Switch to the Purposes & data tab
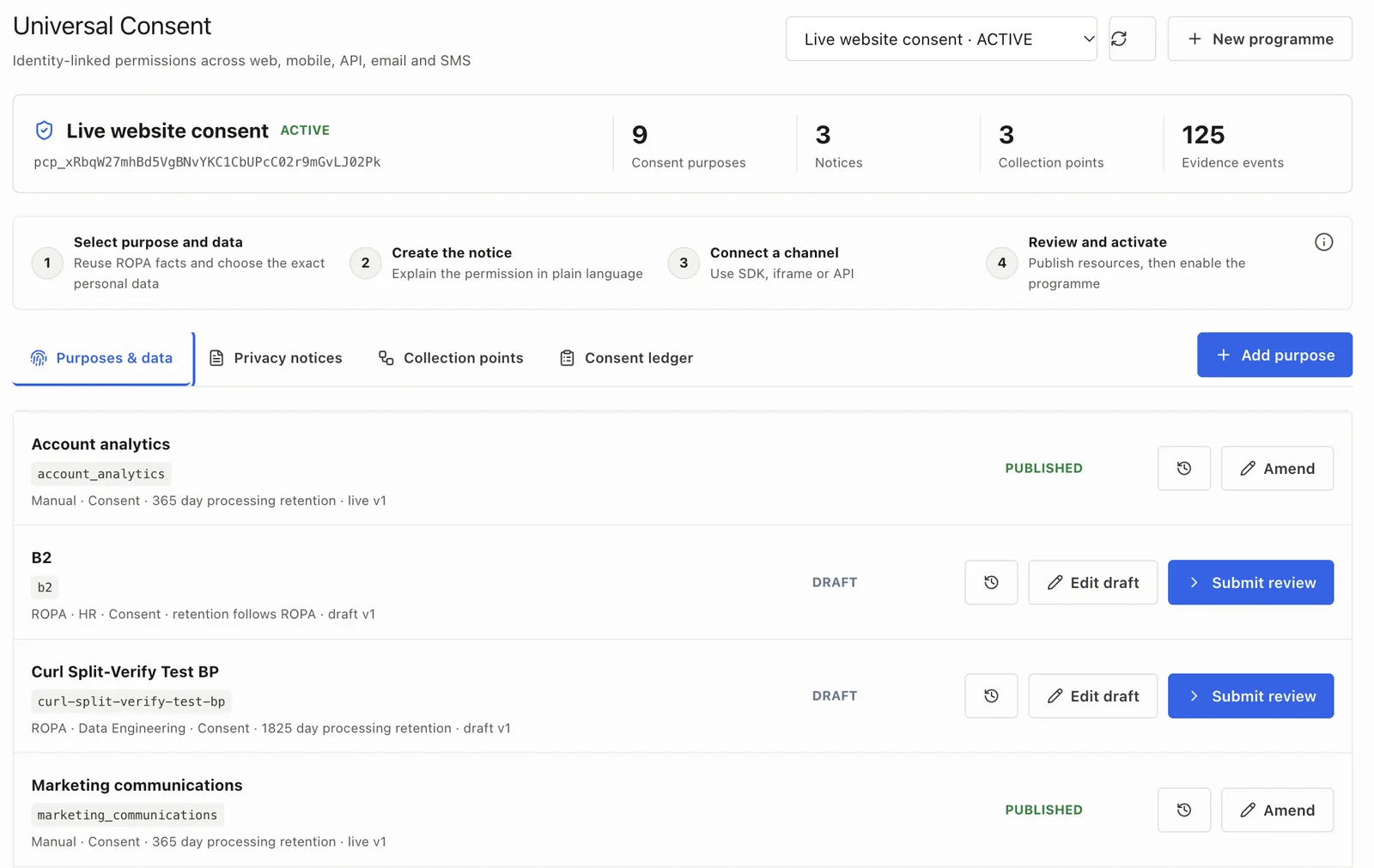1374x868 pixels. click(102, 358)
